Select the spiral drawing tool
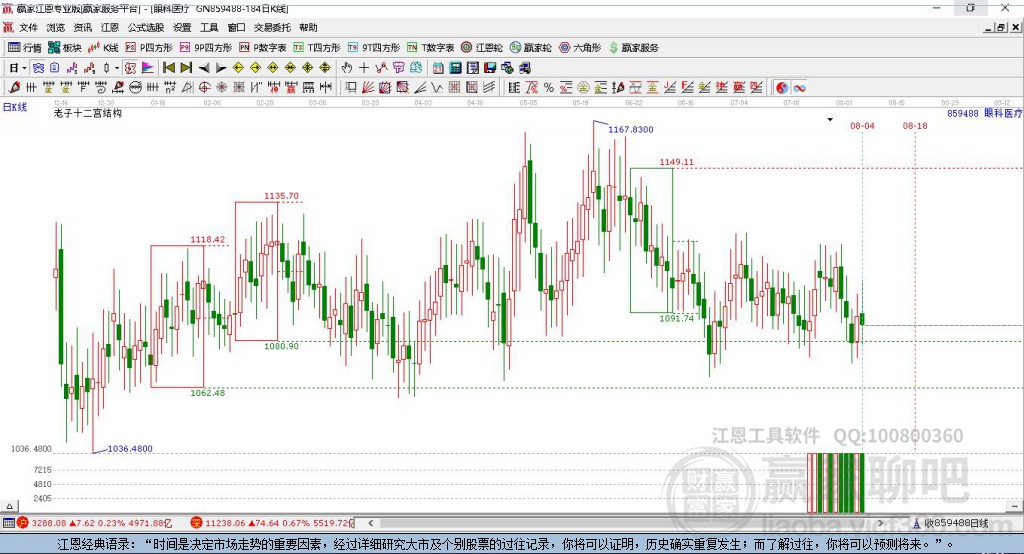1024x554 pixels. 101,88
